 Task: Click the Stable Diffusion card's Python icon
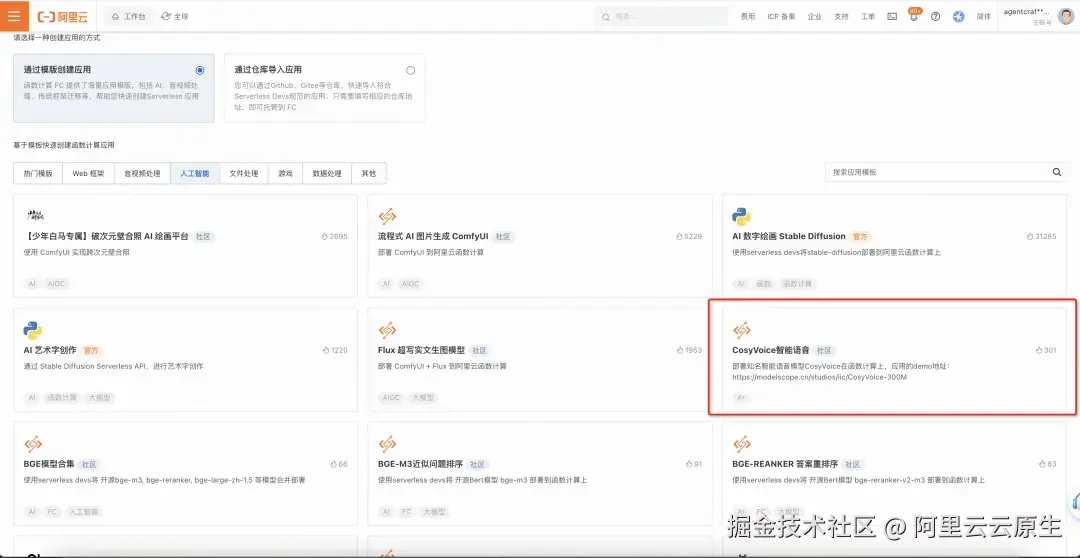pyautogui.click(x=741, y=216)
